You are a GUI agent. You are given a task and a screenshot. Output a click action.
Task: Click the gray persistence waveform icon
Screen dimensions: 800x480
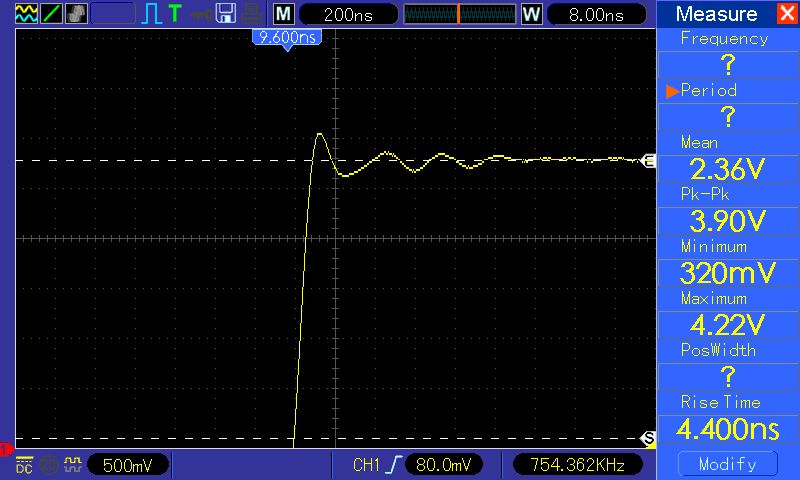pyautogui.click(x=76, y=13)
